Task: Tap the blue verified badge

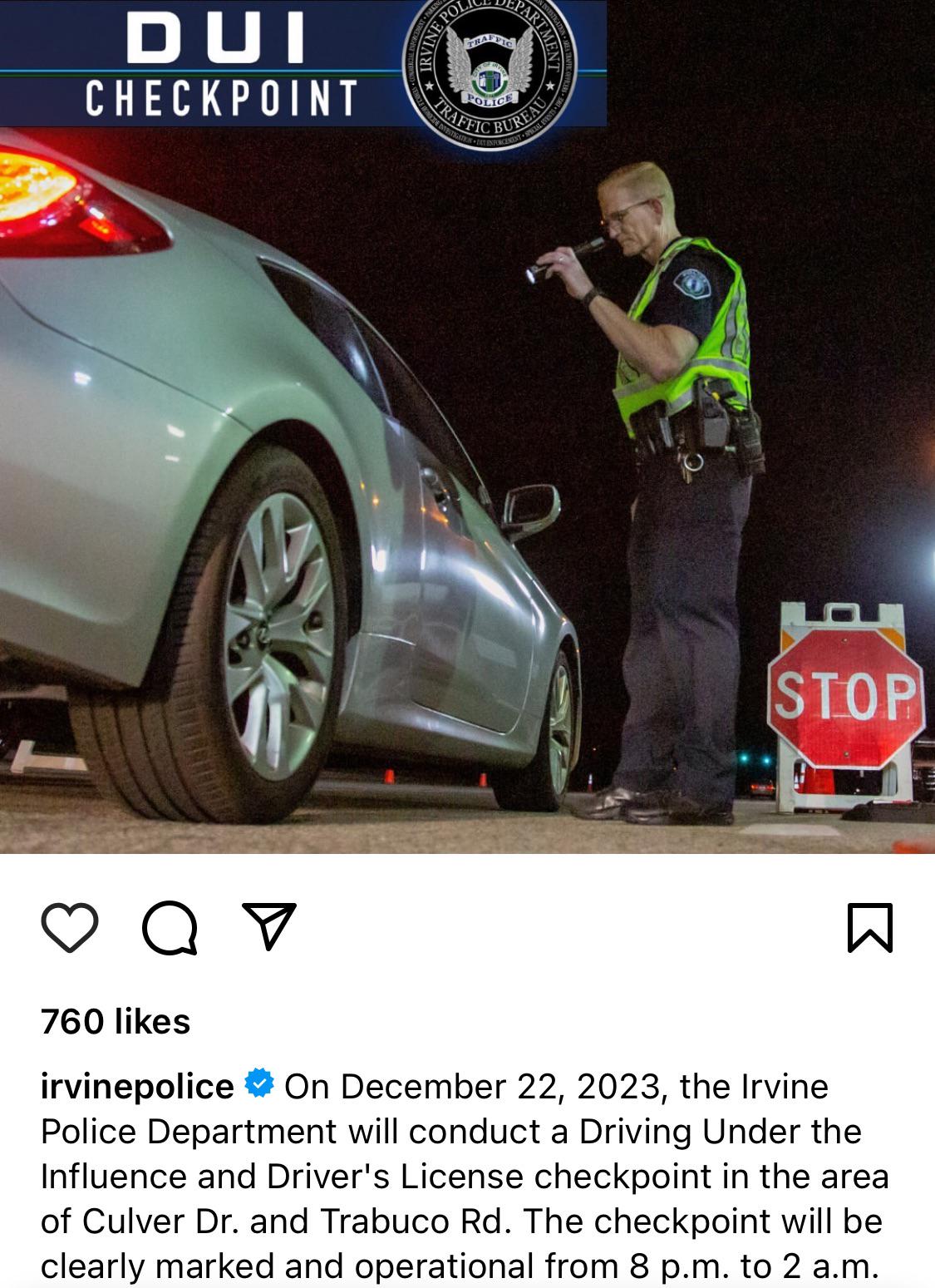Action: (x=259, y=1084)
